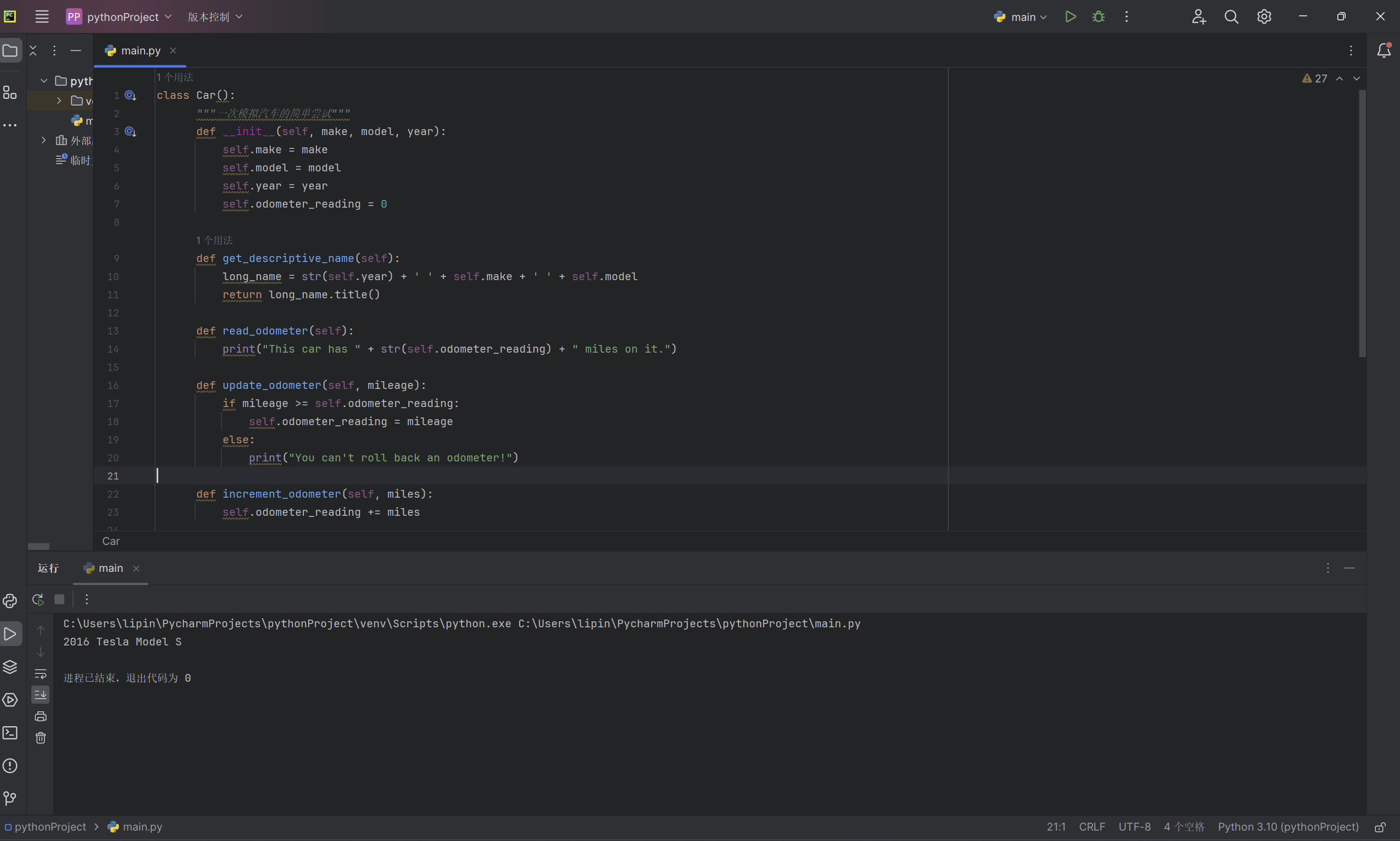Open the main run configuration dropdown
Image resolution: width=1400 pixels, height=841 pixels.
click(x=1020, y=16)
